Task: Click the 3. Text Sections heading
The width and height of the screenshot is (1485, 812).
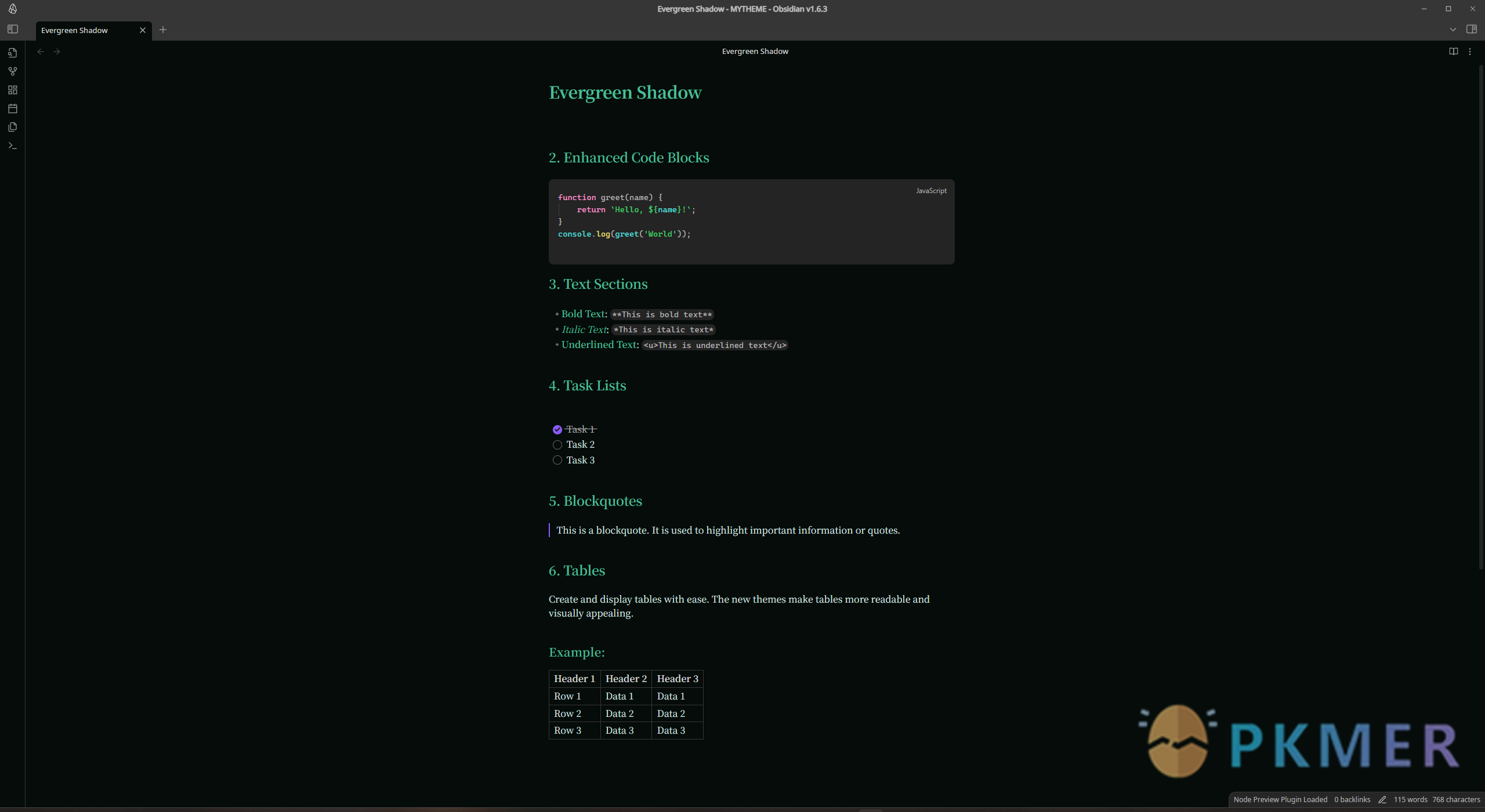Action: pyautogui.click(x=598, y=284)
